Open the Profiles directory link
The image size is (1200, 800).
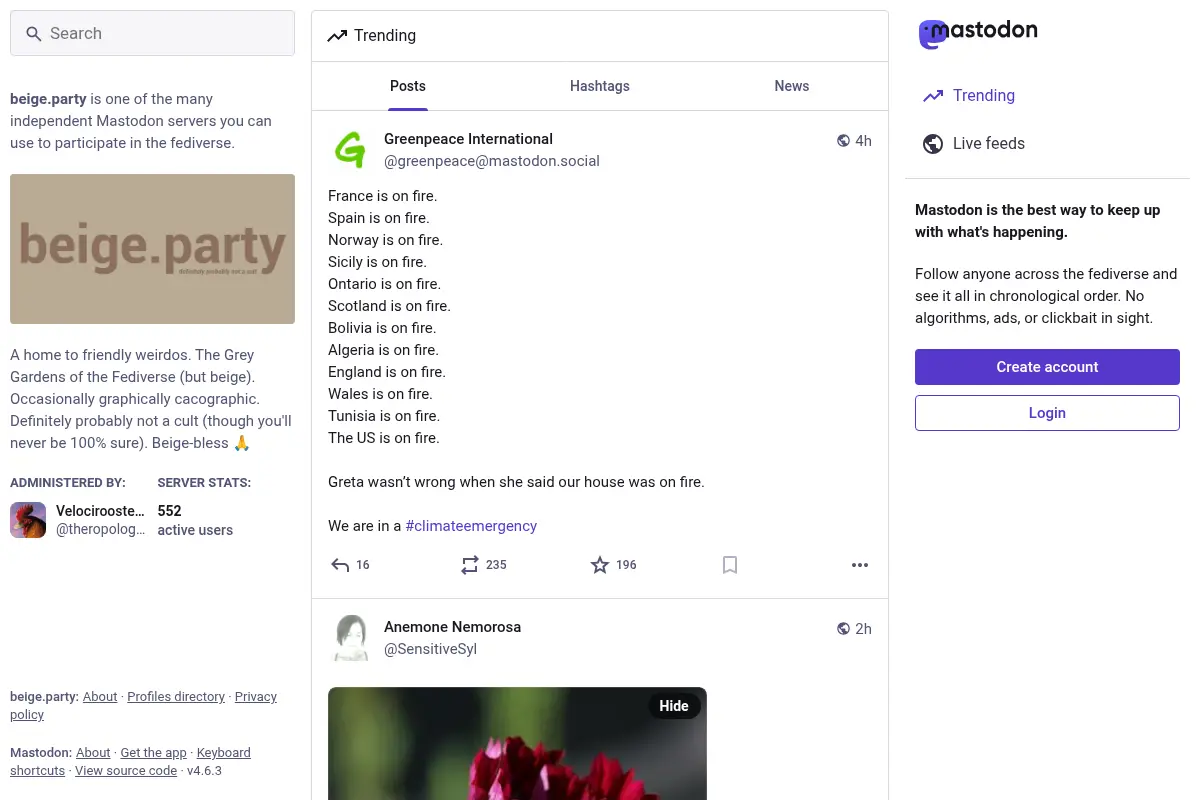click(176, 697)
